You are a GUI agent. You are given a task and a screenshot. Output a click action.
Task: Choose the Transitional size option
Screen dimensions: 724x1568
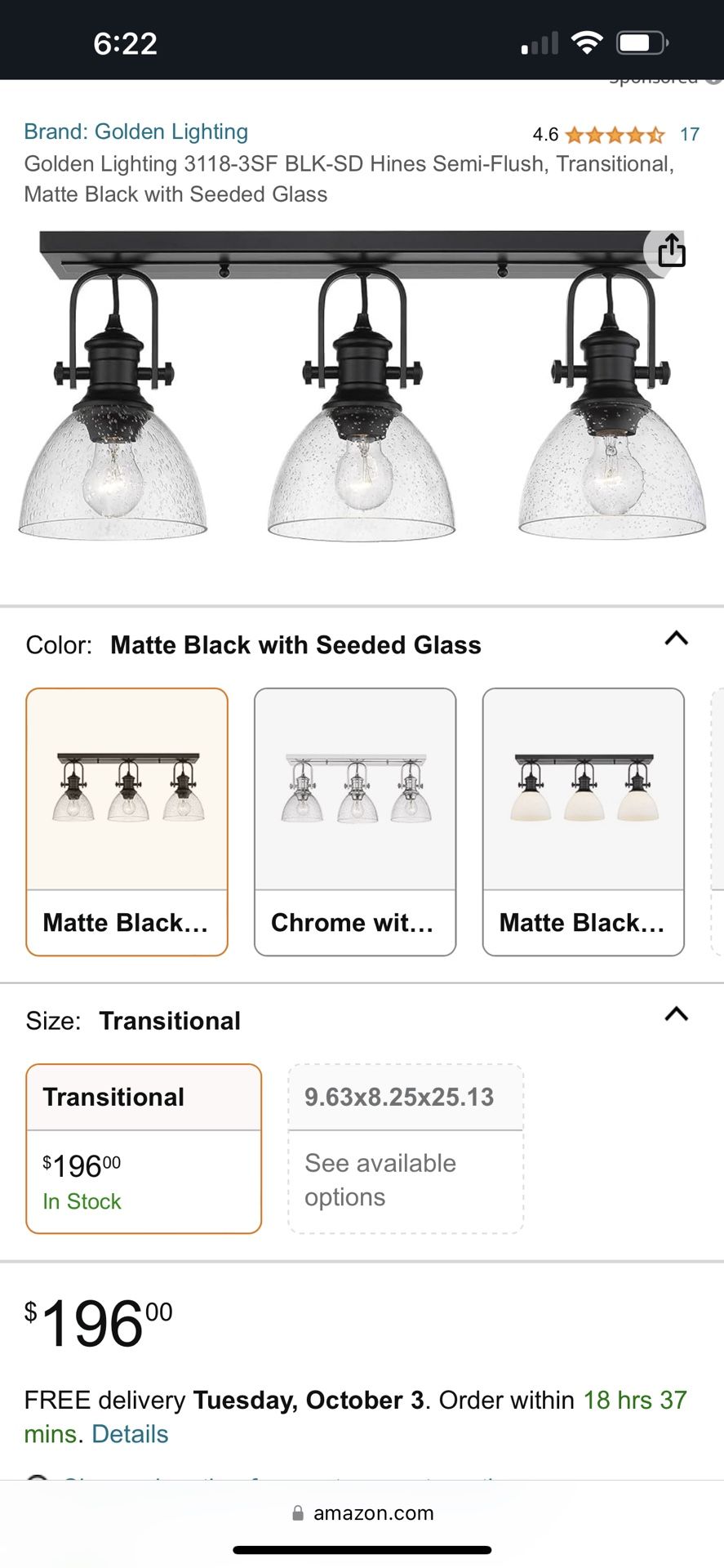pyautogui.click(x=144, y=1147)
